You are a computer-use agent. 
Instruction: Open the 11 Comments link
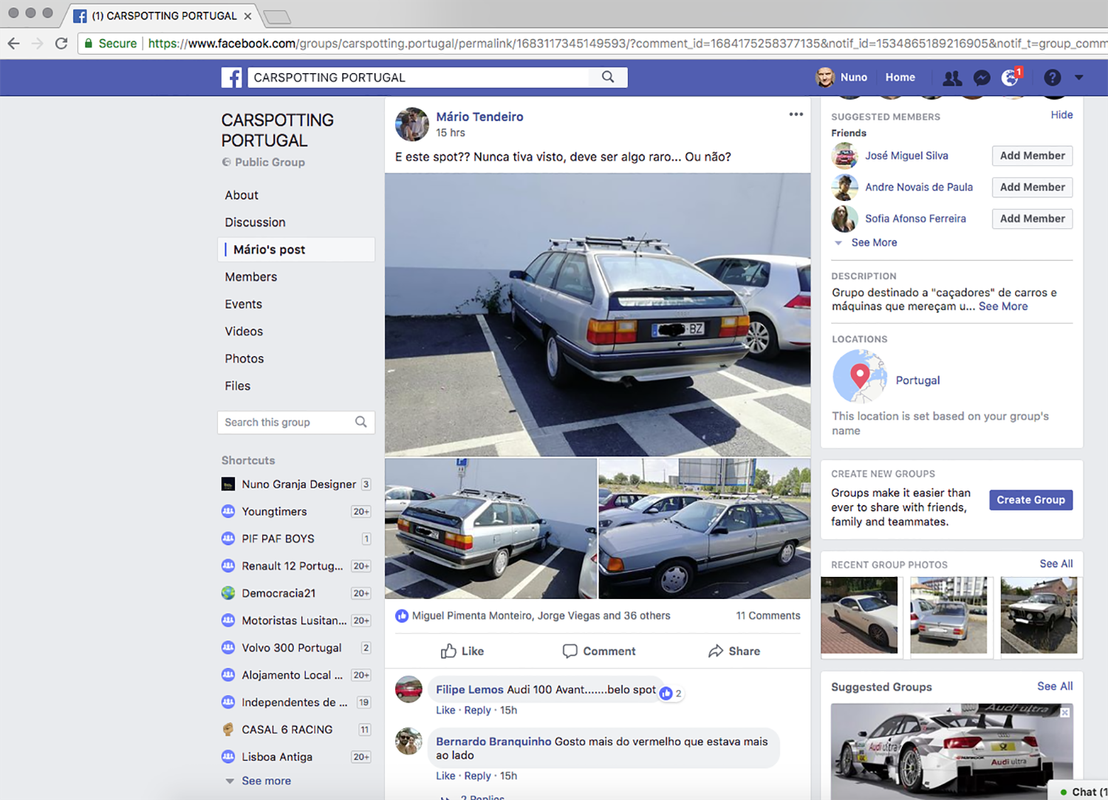[x=768, y=616]
